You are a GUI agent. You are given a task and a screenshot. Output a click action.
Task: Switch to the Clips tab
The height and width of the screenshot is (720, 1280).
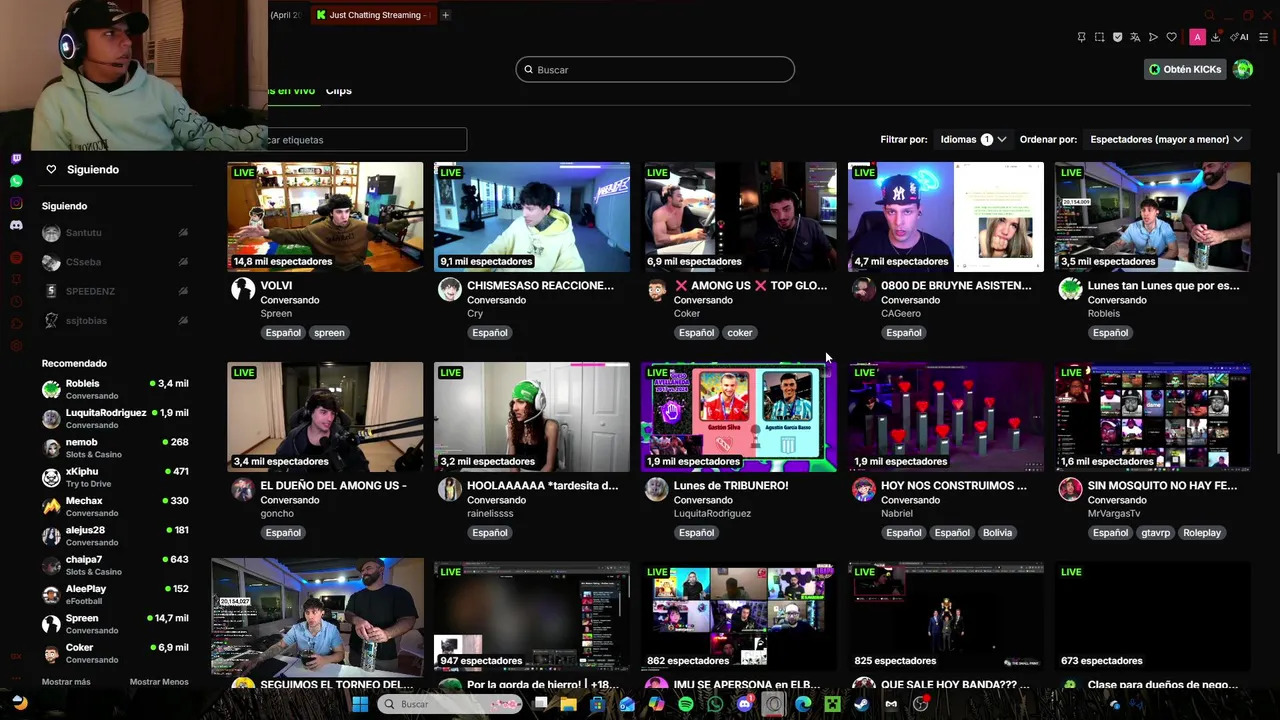pos(338,90)
